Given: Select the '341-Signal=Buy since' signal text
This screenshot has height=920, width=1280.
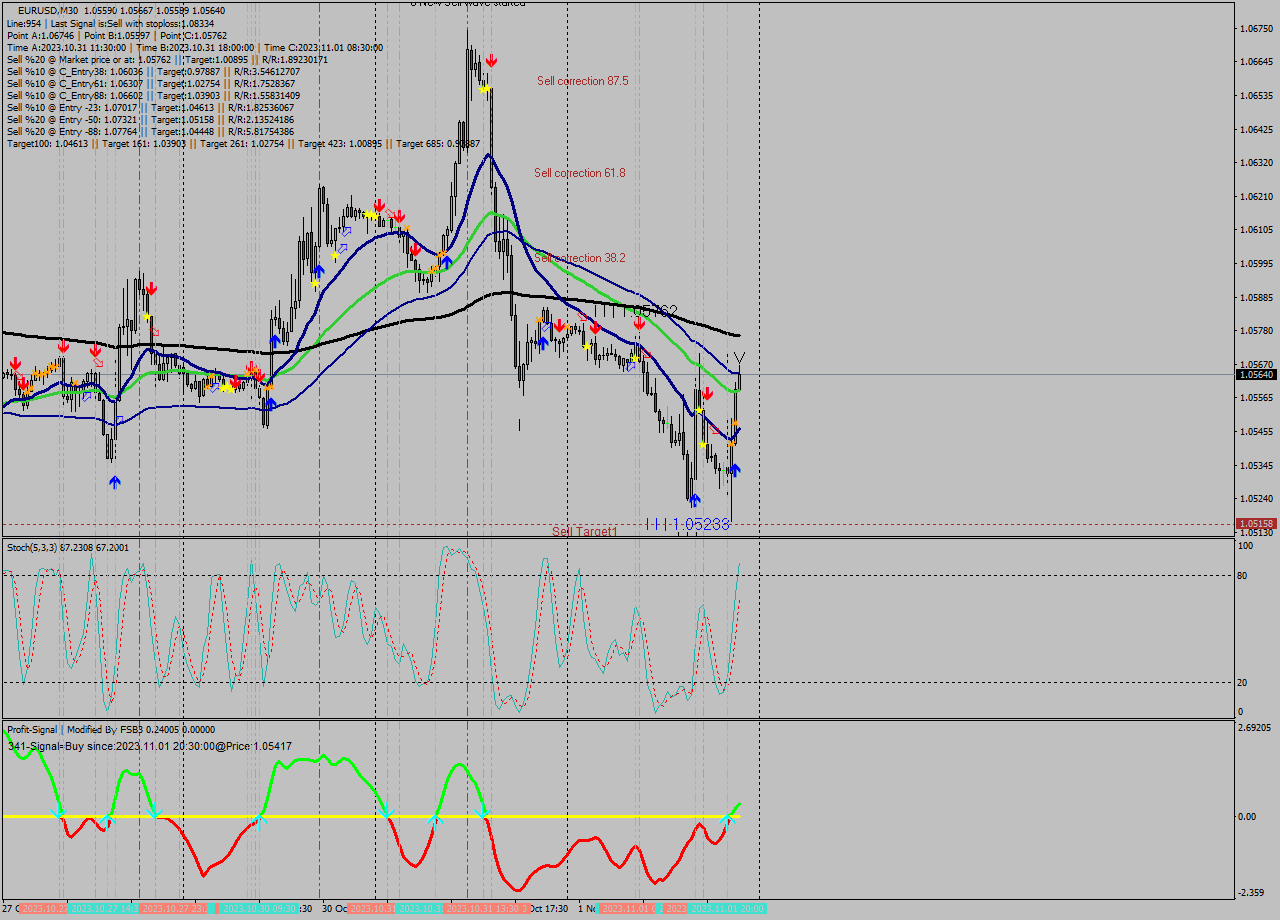Looking at the screenshot, I should pyautogui.click(x=150, y=746).
